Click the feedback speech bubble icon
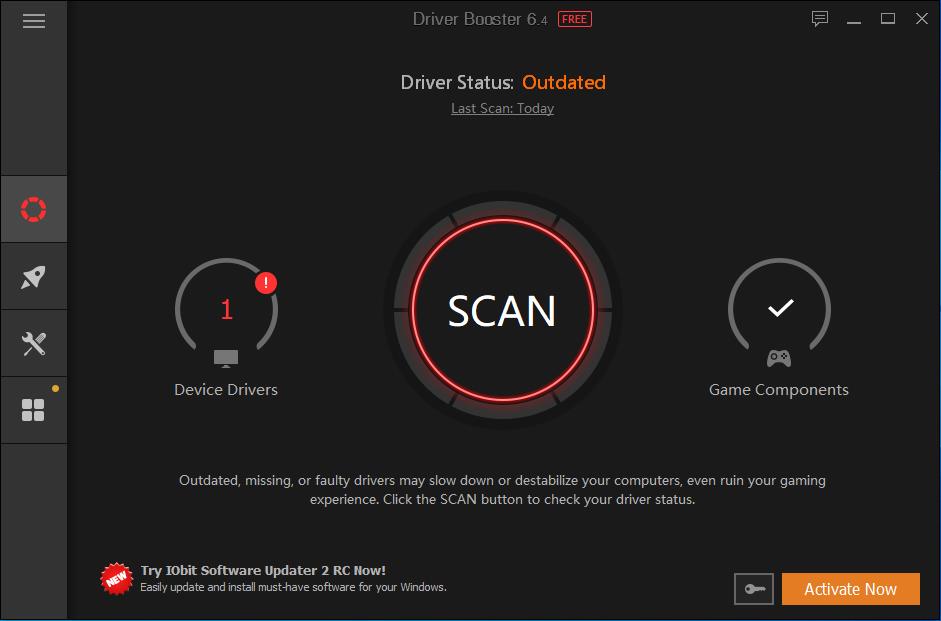Screen dimensions: 941x621 pos(820,19)
